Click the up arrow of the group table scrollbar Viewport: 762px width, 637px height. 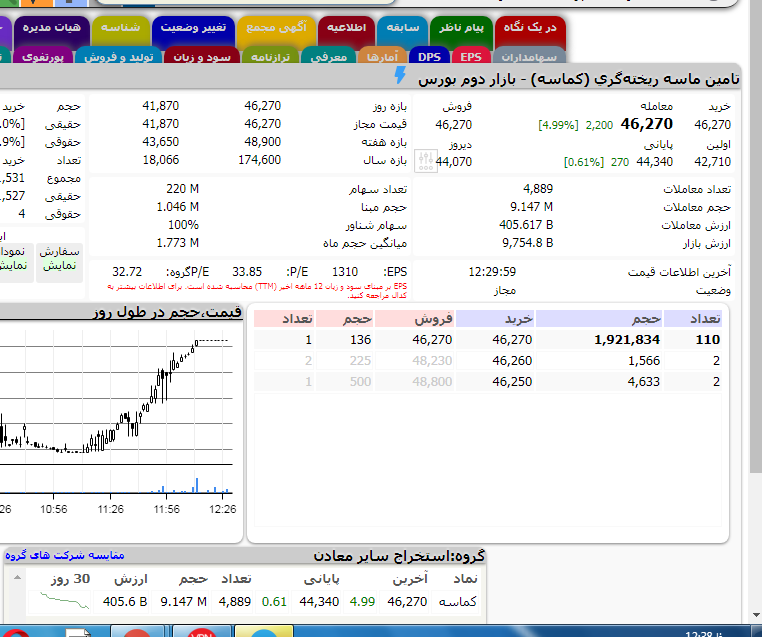click(x=17, y=577)
